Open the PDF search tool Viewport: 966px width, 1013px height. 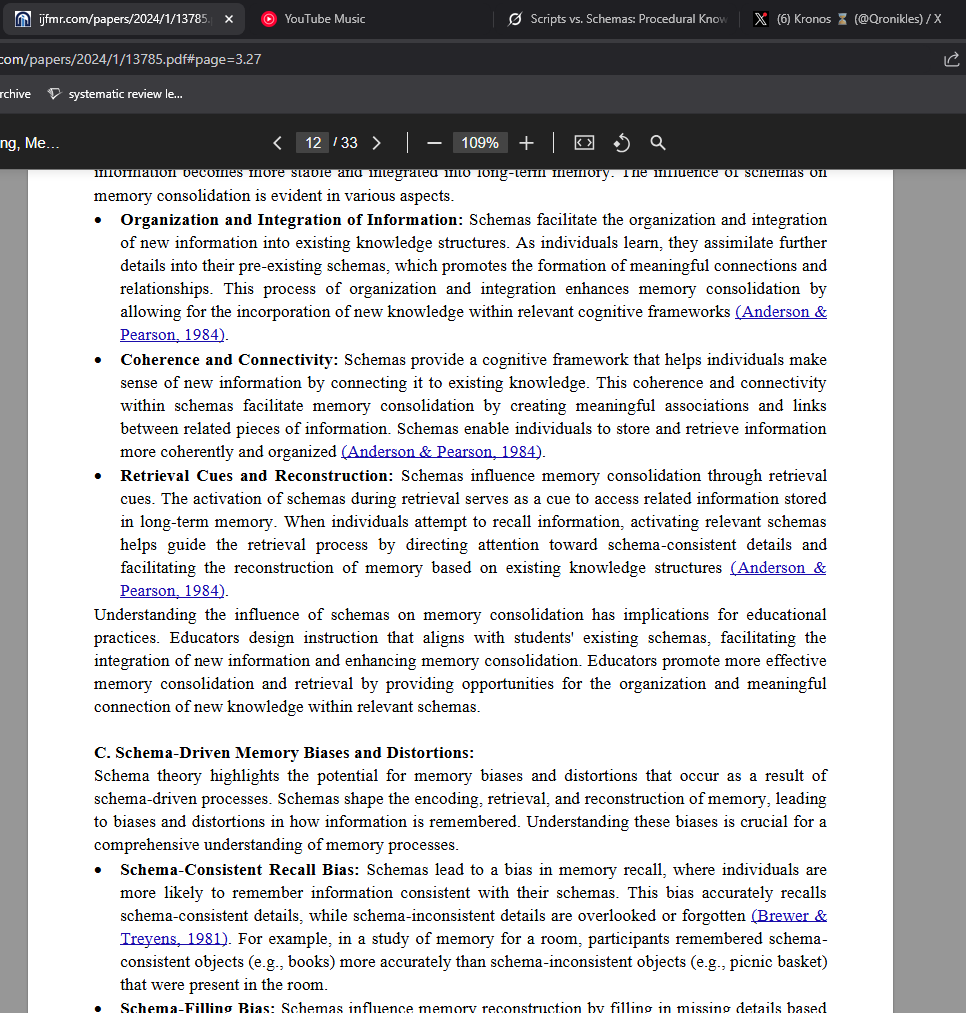[x=658, y=143]
